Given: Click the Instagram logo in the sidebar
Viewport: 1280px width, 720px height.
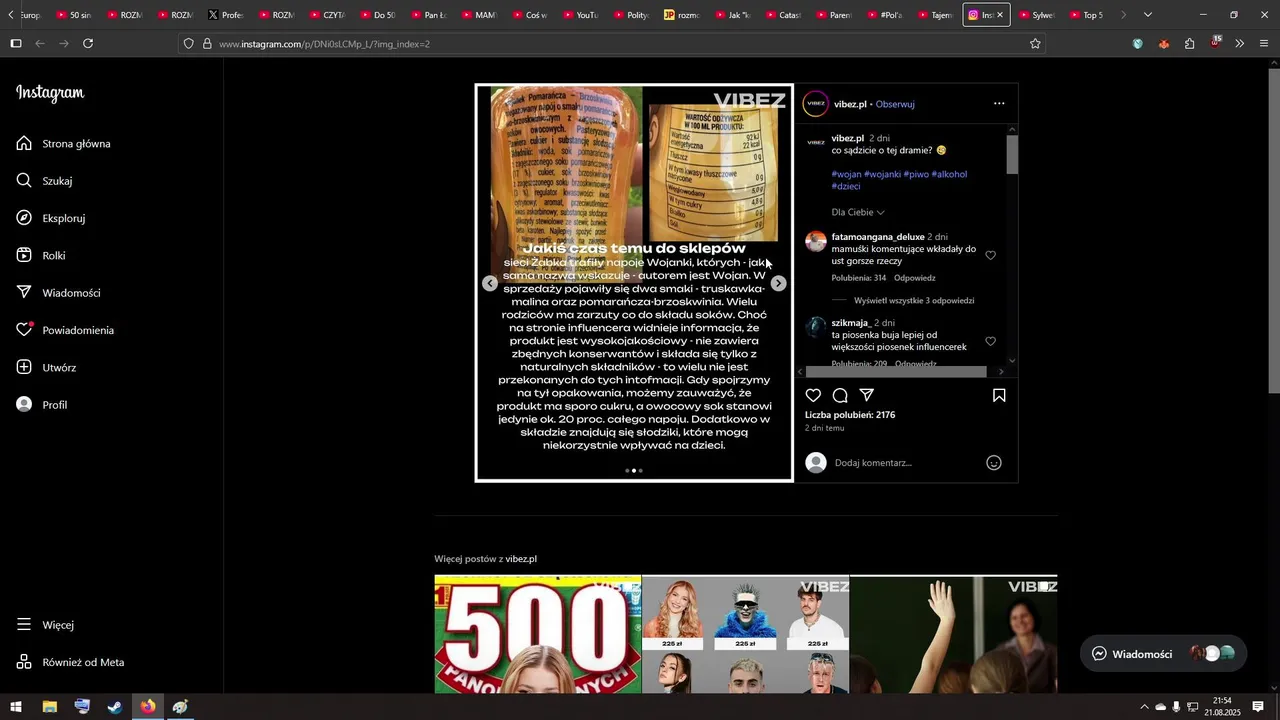Looking at the screenshot, I should 50,93.
